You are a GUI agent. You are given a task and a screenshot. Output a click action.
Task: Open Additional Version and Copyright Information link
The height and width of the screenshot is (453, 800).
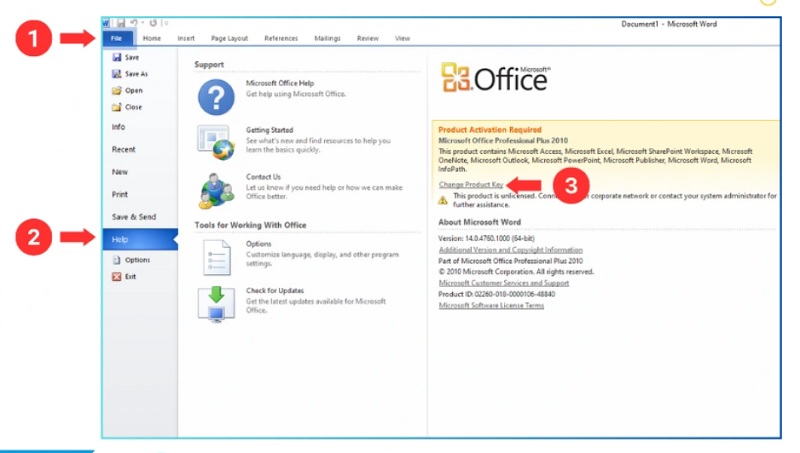pyautogui.click(x=511, y=250)
